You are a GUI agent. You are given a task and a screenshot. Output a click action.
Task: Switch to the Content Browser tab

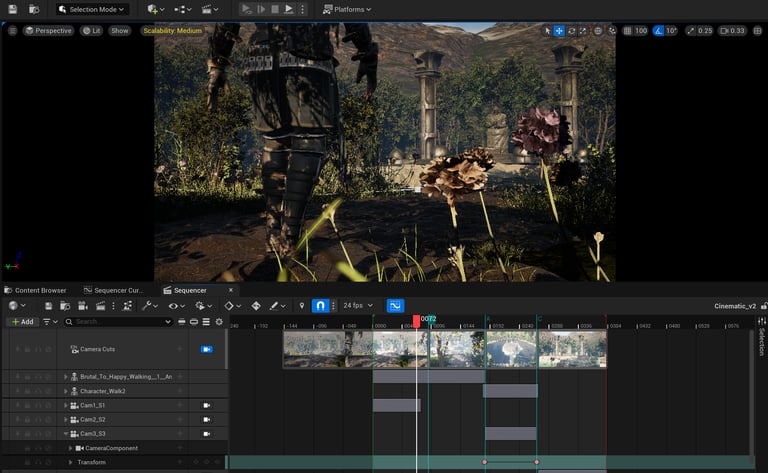point(40,290)
